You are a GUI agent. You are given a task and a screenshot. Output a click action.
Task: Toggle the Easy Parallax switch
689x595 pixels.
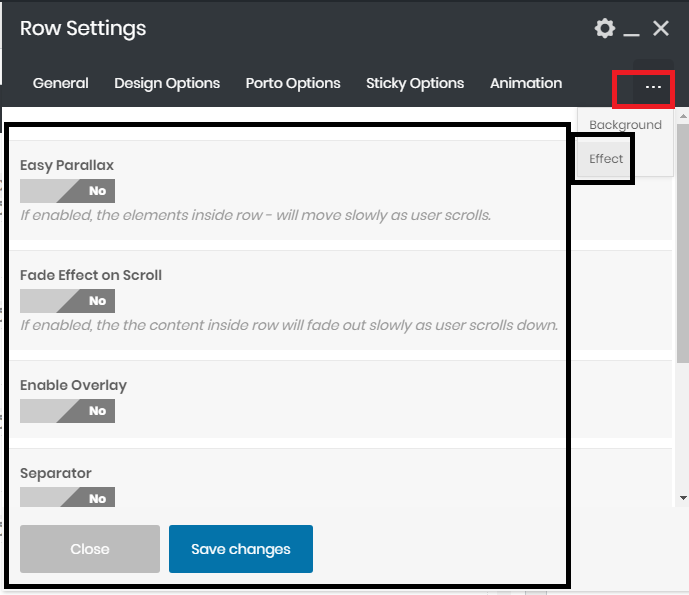67,191
